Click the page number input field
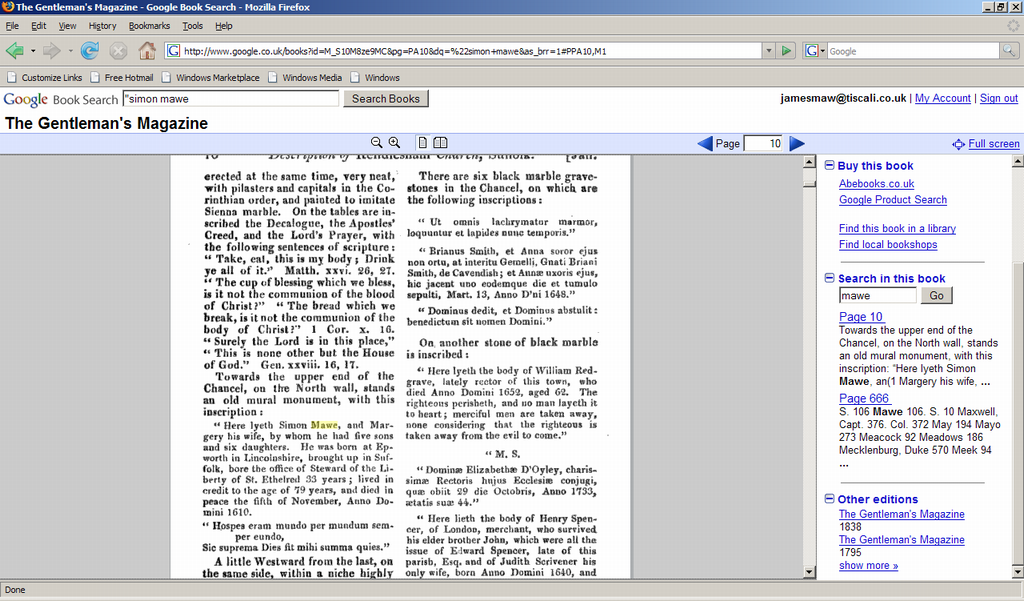Screen dimensions: 1024x601 pyautogui.click(x=764, y=144)
